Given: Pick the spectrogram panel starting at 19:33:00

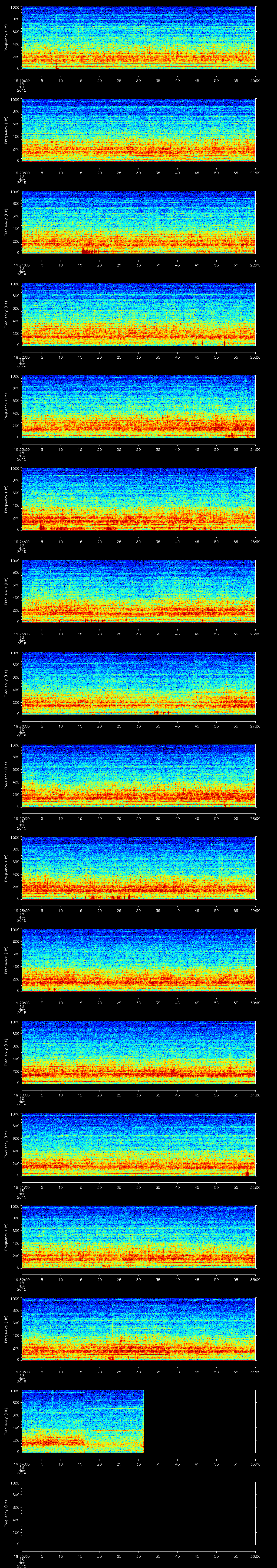Looking at the screenshot, I should coord(138,1329).
